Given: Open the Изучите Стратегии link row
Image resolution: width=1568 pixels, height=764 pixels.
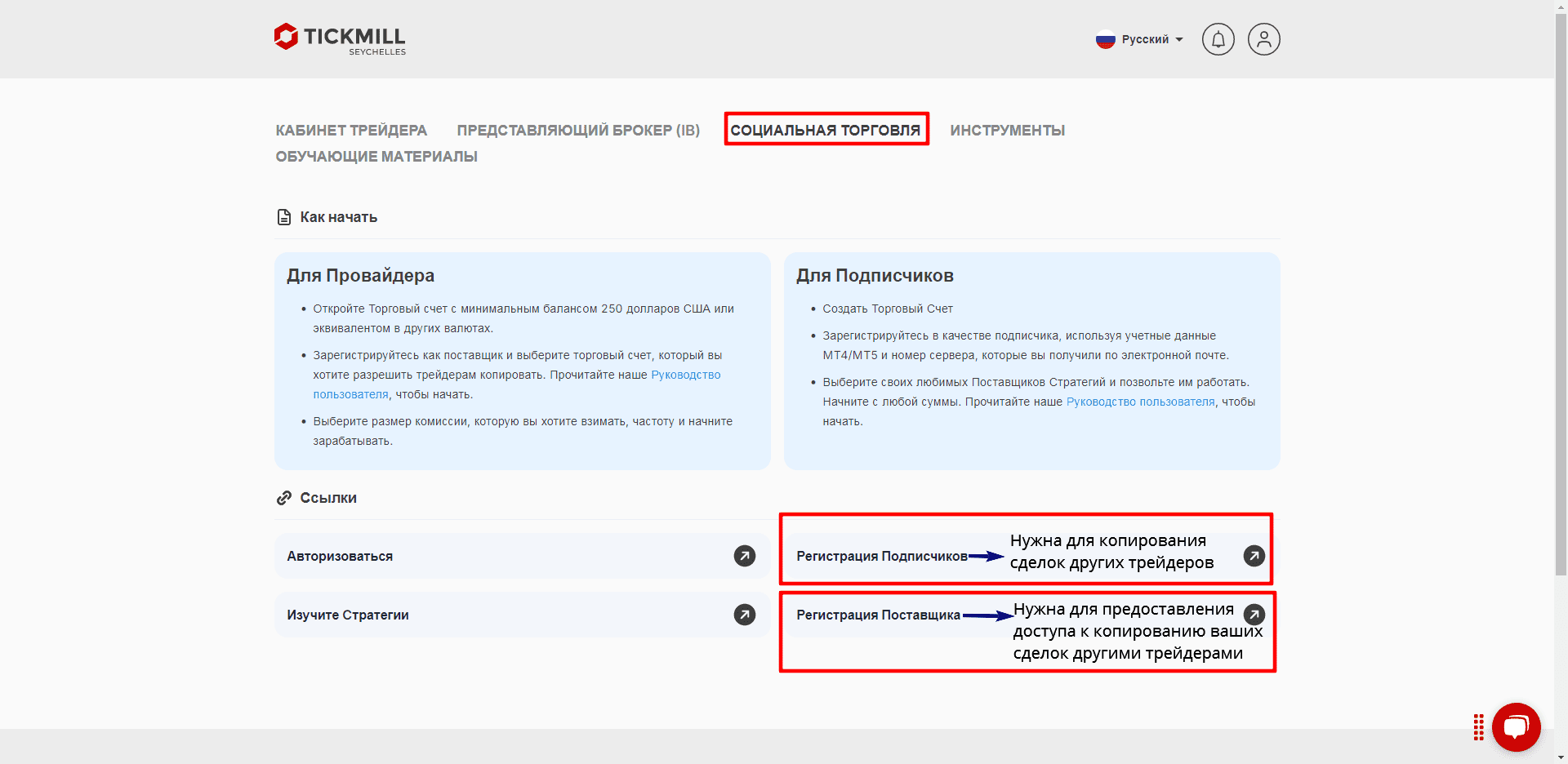Looking at the screenshot, I should 522,615.
